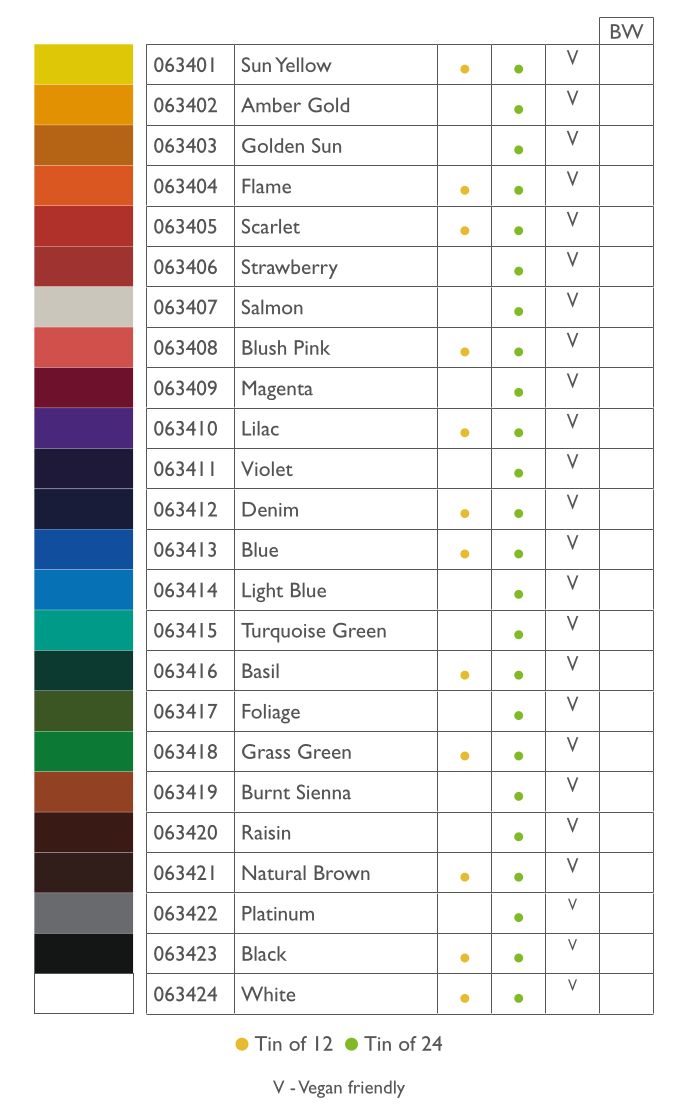Click the BW column header
Image resolution: width=678 pixels, height=1108 pixels.
click(x=626, y=31)
